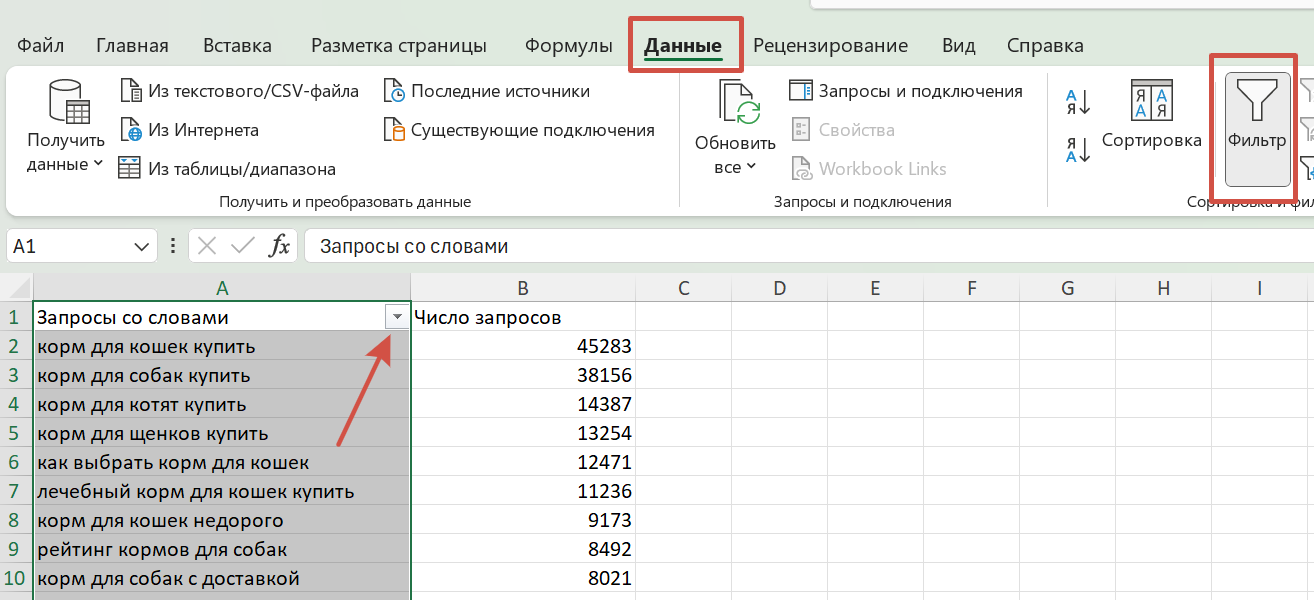Click cell 'Число запросов'
Viewport: 1314px width, 600px height.
523,317
